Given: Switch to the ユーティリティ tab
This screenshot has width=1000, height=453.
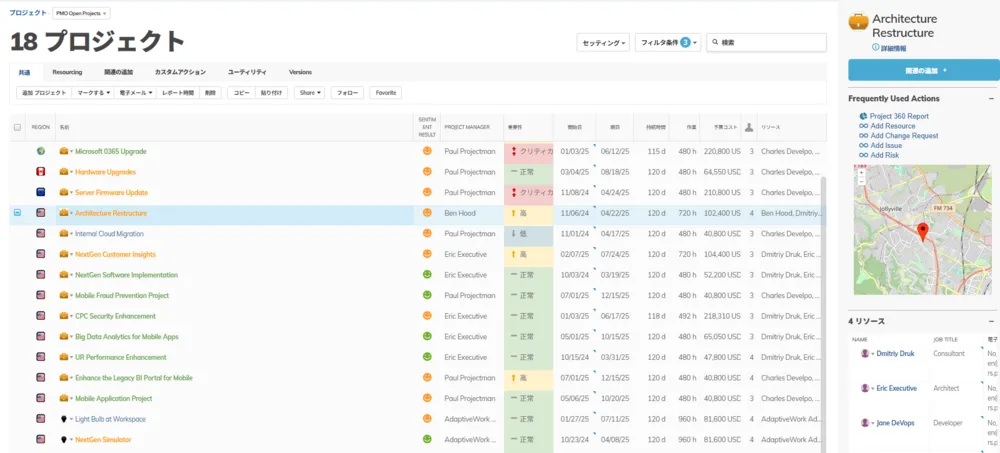Looking at the screenshot, I should pyautogui.click(x=247, y=72).
